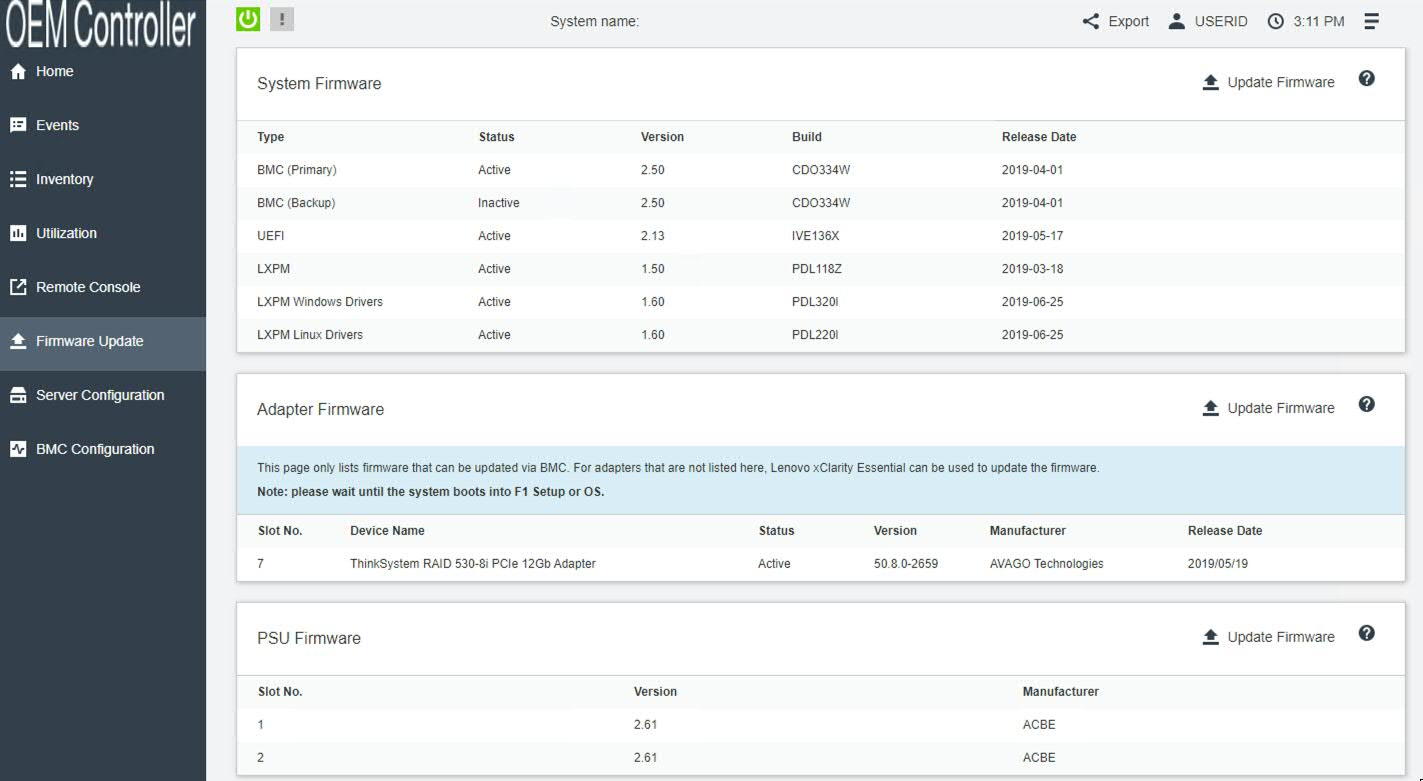Click the Remote Console launch icon

pyautogui.click(x=18, y=287)
